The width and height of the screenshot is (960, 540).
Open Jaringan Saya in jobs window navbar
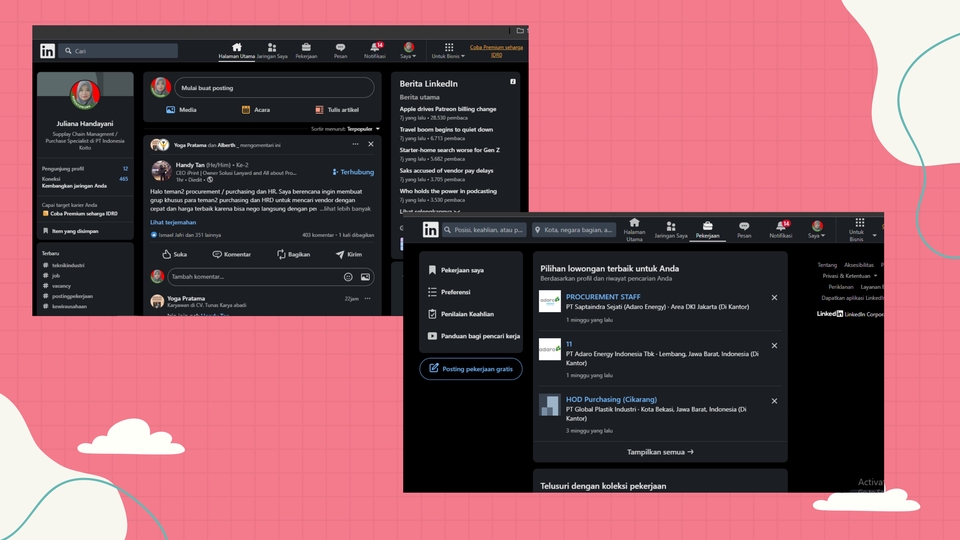tap(671, 230)
